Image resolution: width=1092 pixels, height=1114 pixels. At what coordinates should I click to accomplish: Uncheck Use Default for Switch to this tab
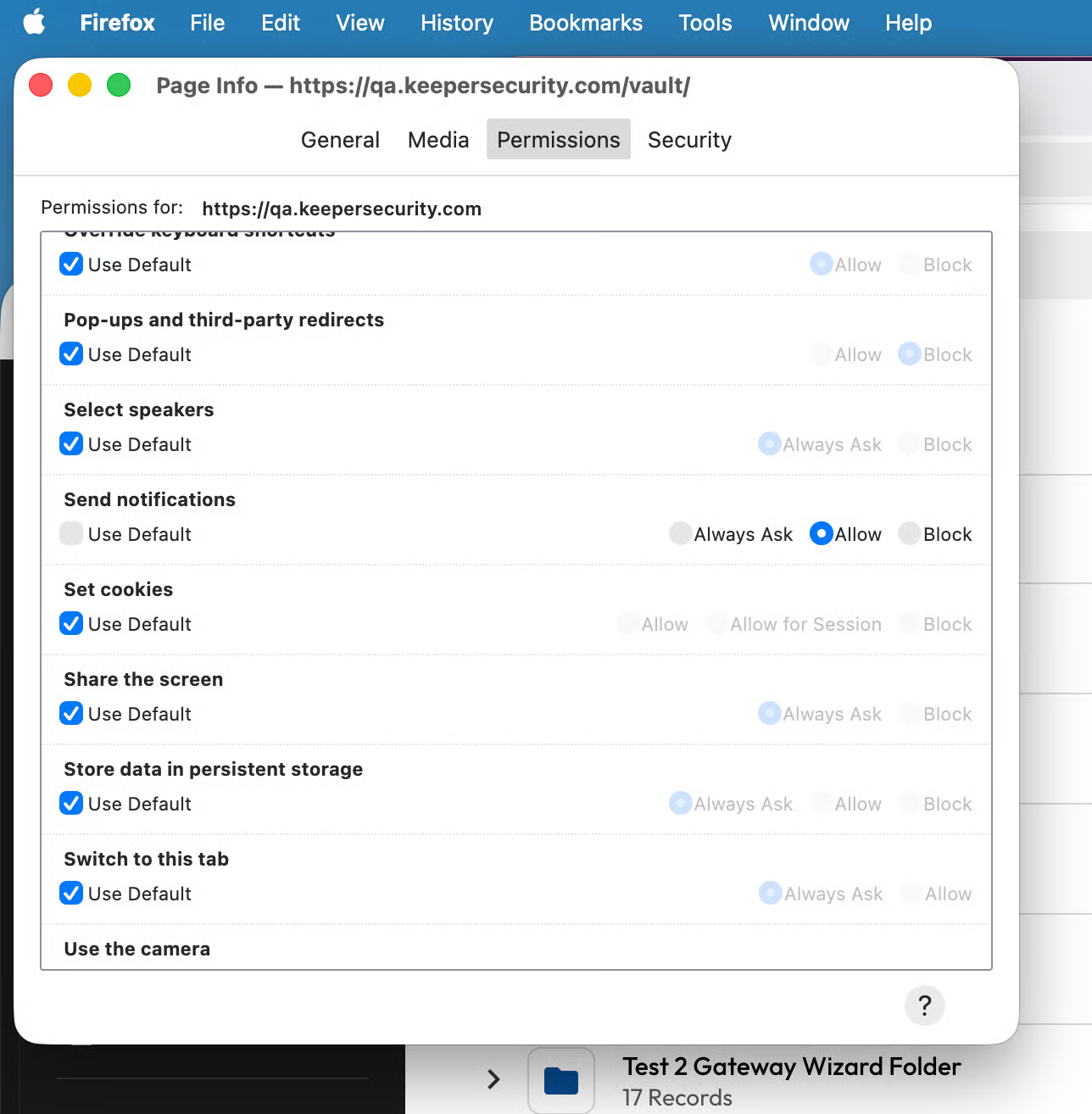click(72, 894)
